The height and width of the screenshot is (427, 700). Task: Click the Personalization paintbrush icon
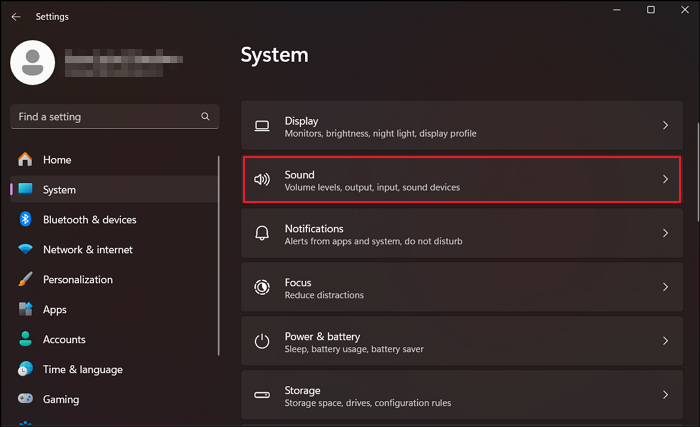25,279
